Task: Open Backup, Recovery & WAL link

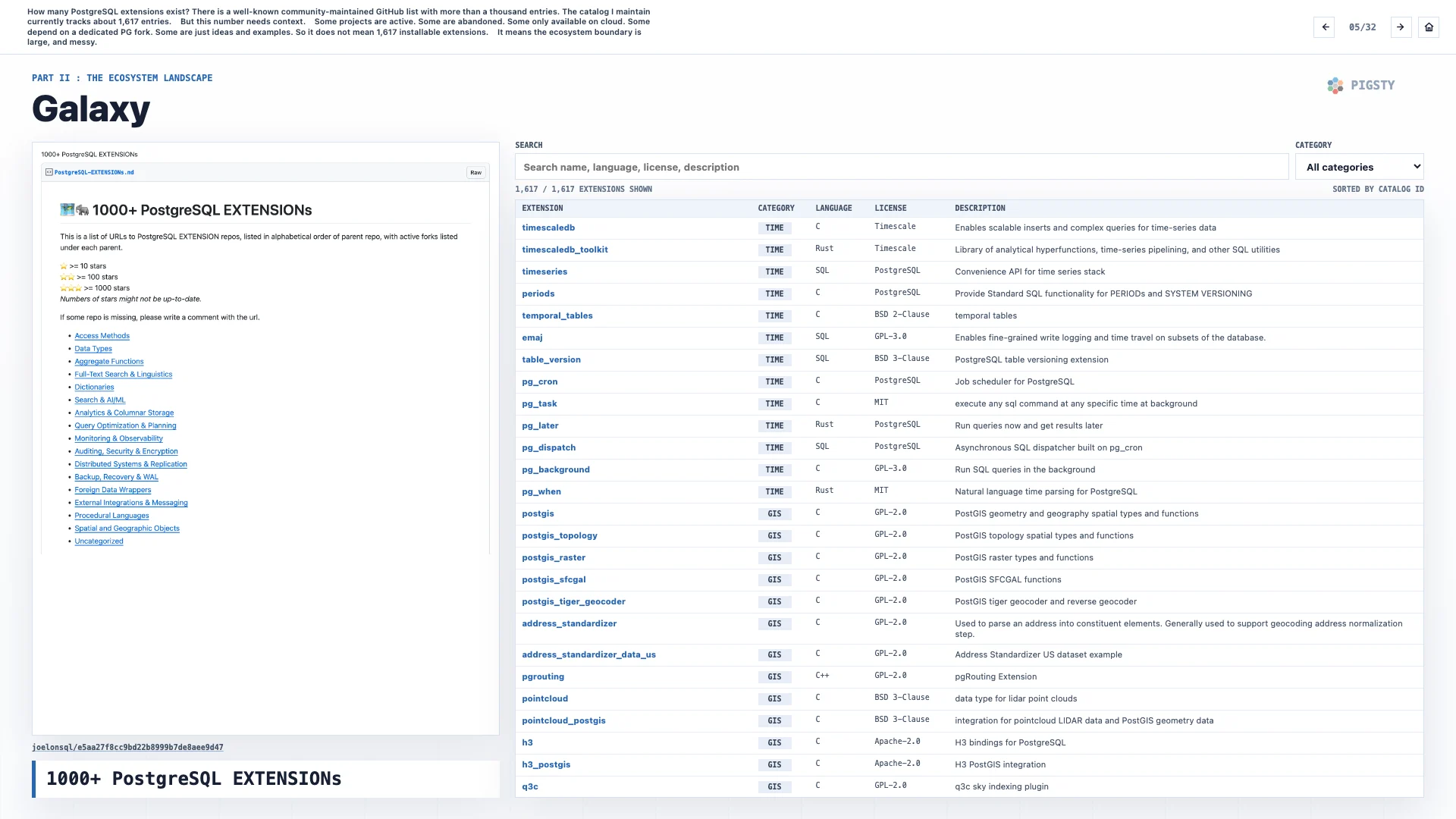Action: point(117,478)
